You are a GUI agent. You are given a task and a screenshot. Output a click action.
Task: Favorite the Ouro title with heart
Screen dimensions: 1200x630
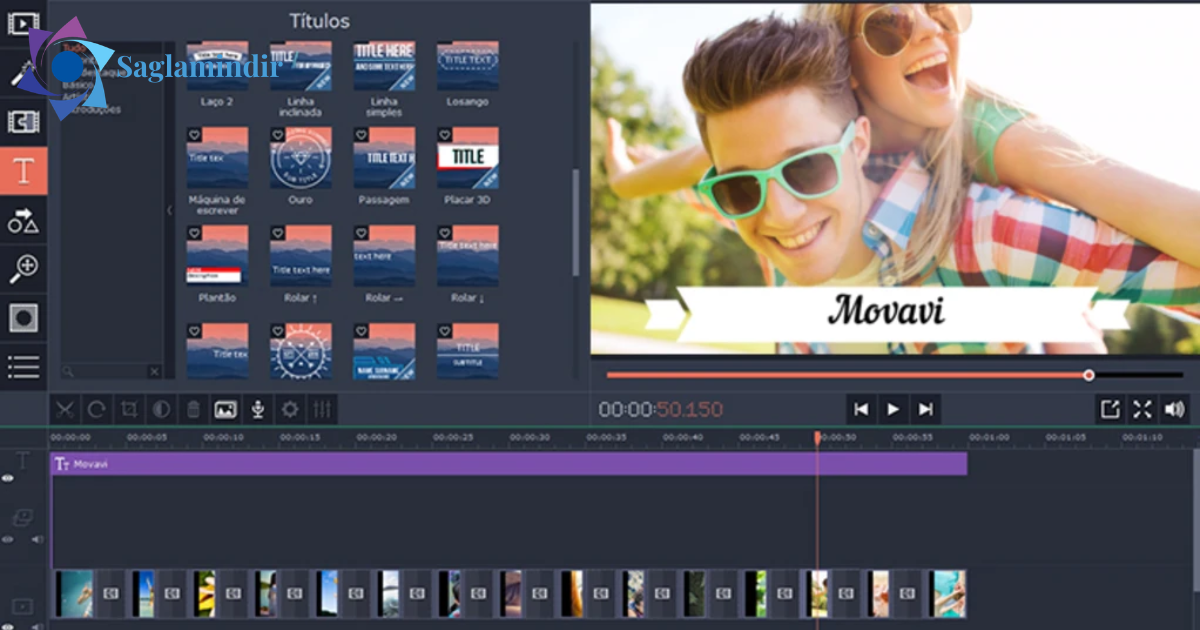(278, 134)
